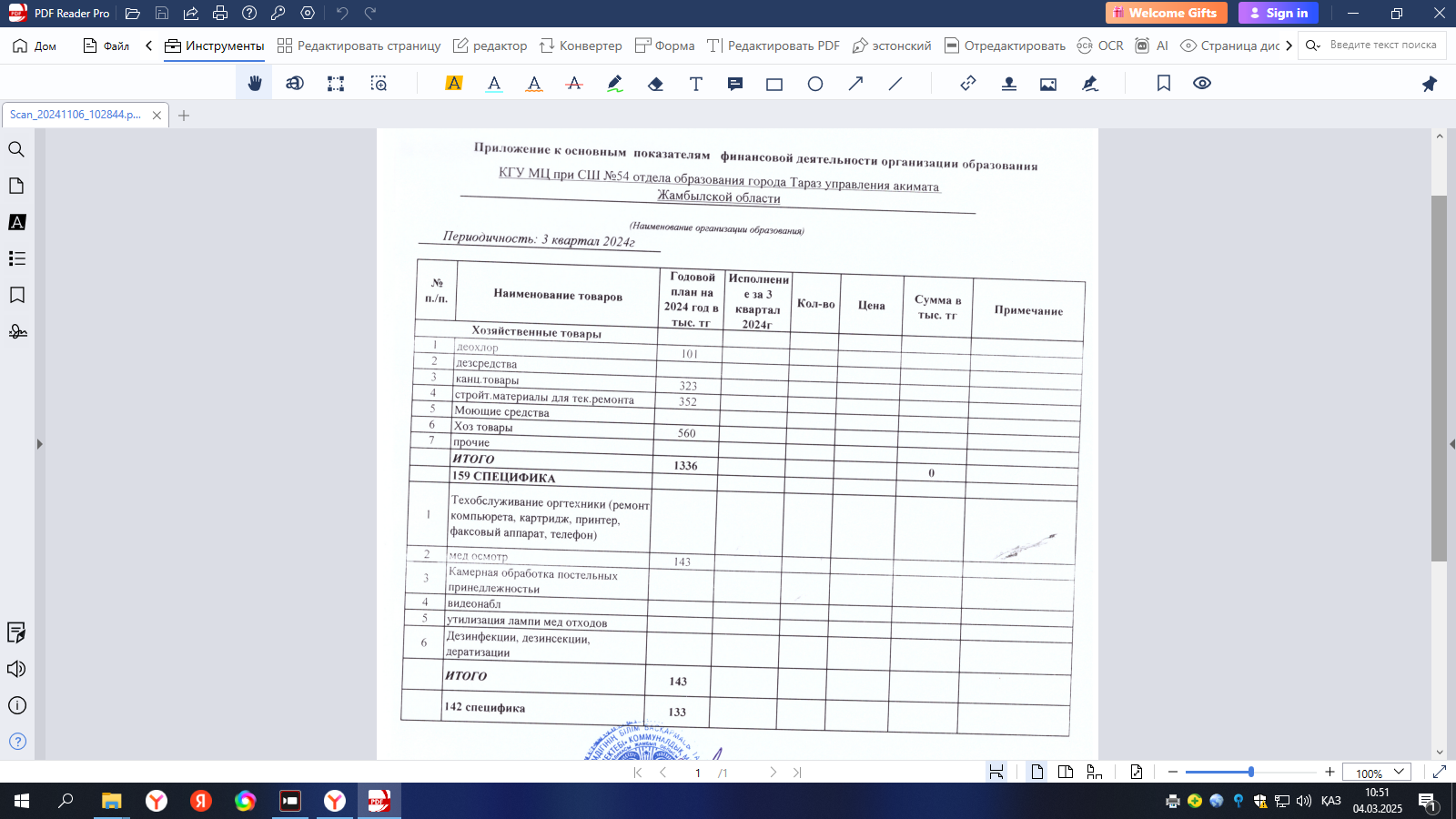Toggle annotation visibility eye icon

click(x=1202, y=84)
